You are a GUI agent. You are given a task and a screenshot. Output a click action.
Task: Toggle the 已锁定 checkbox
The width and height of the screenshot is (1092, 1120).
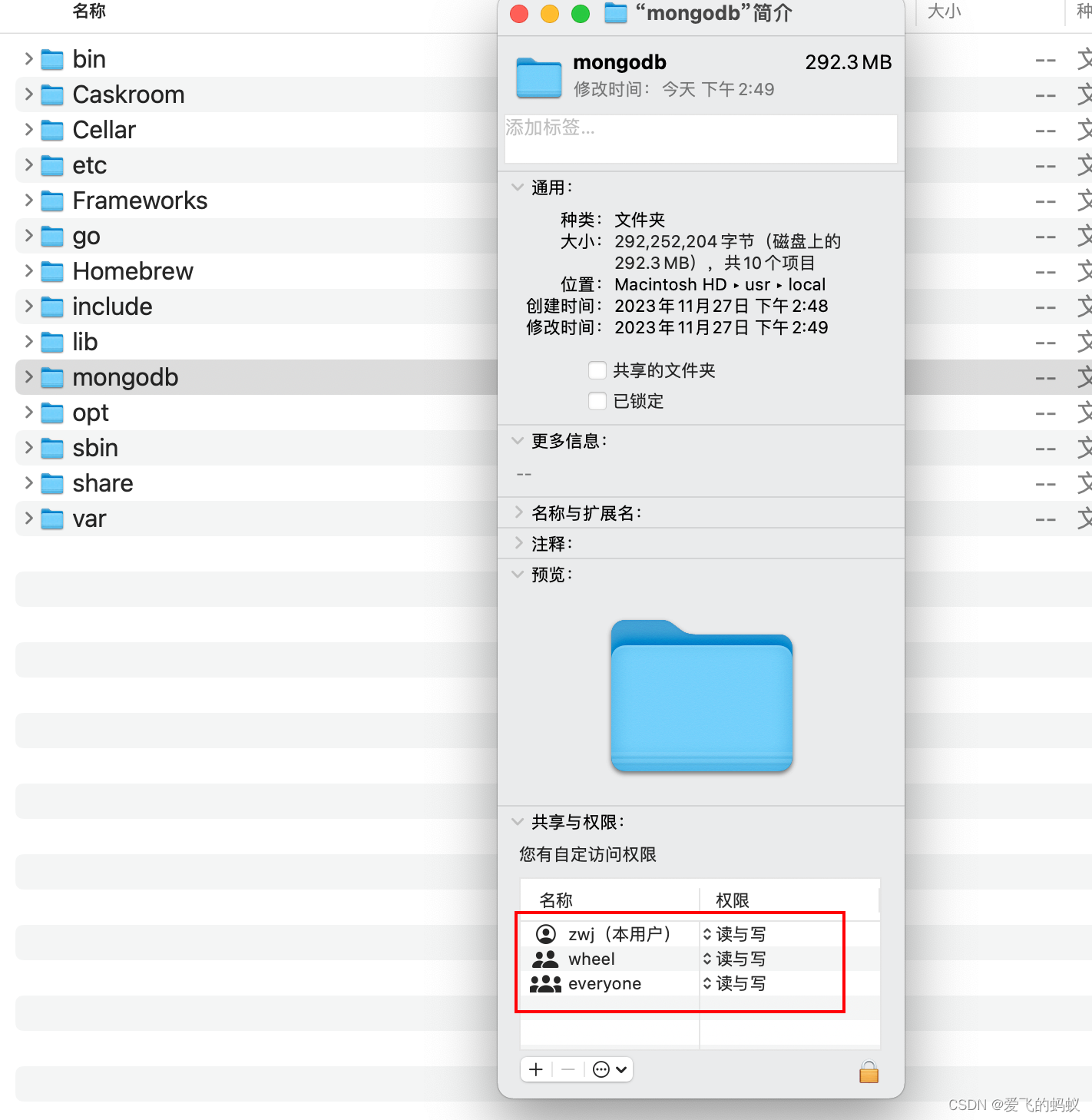597,401
